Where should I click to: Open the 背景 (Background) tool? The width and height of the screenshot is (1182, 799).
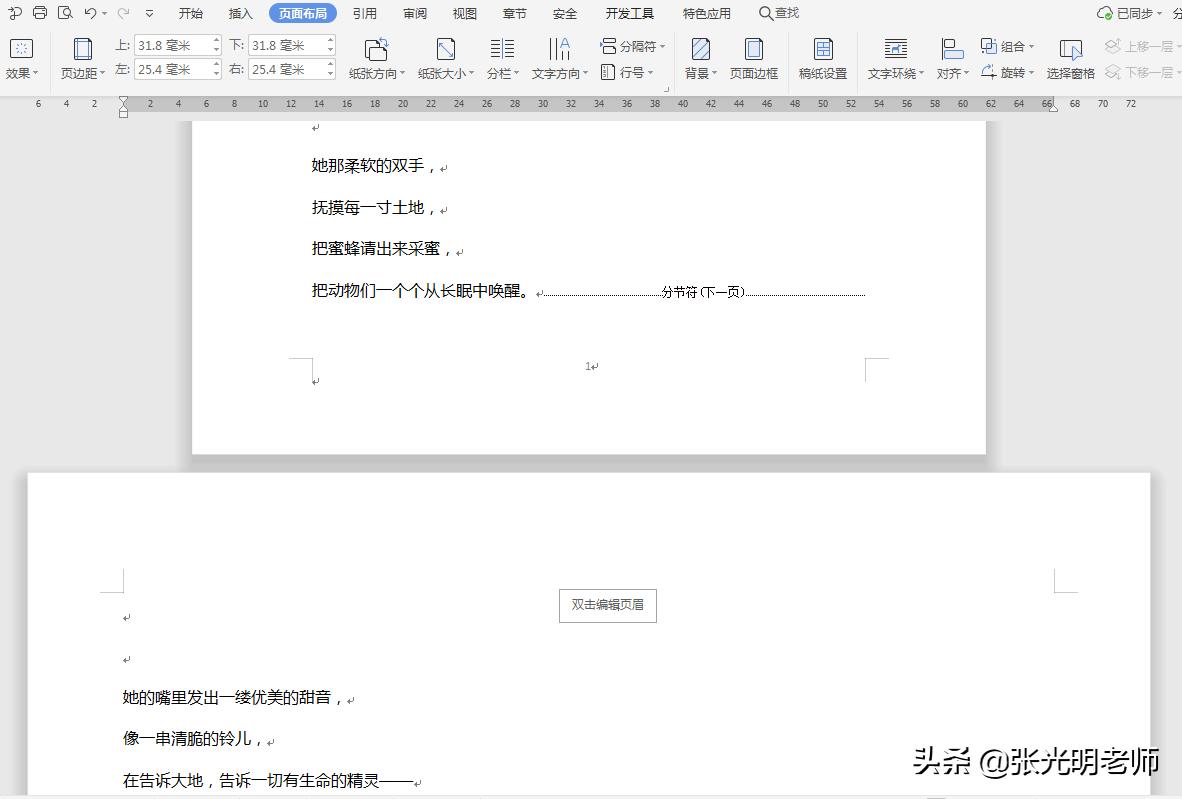point(699,57)
